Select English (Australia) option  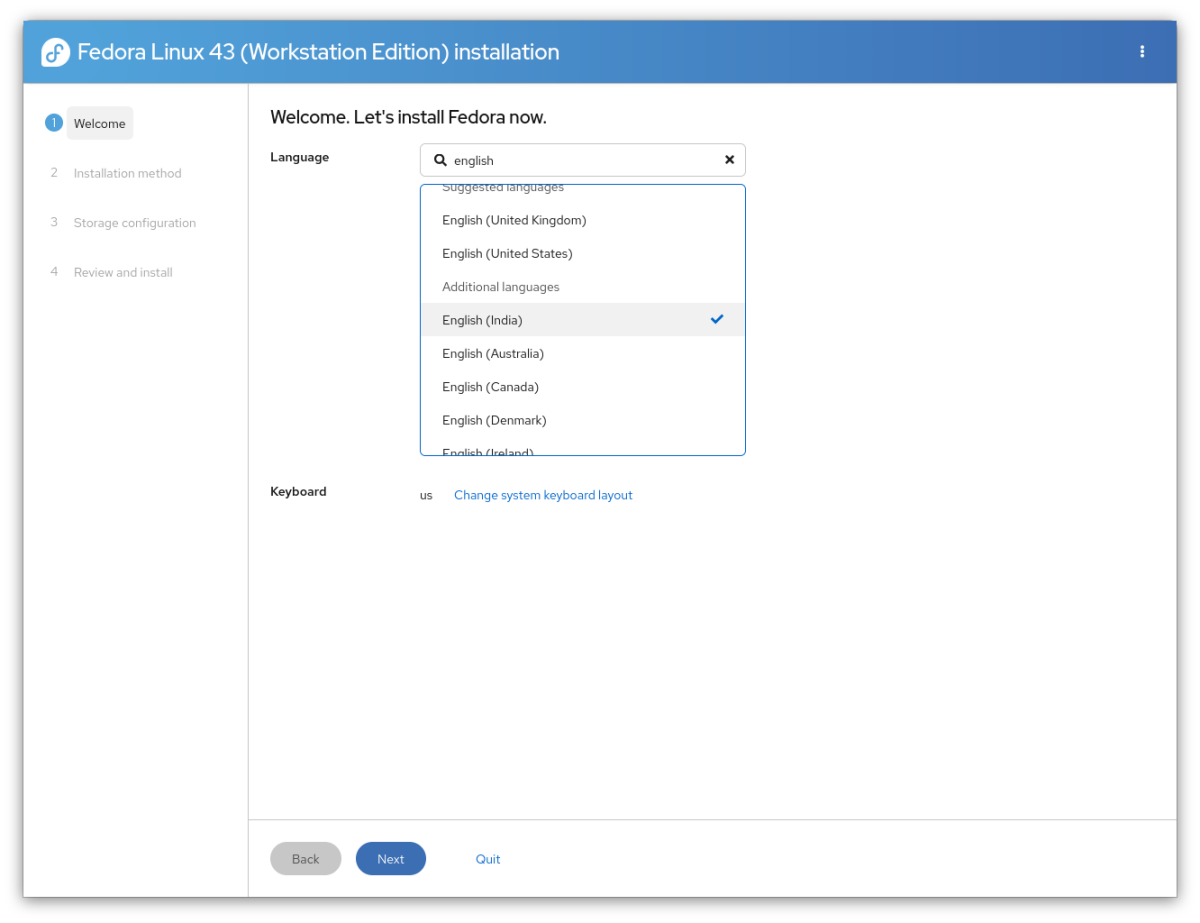pos(493,353)
